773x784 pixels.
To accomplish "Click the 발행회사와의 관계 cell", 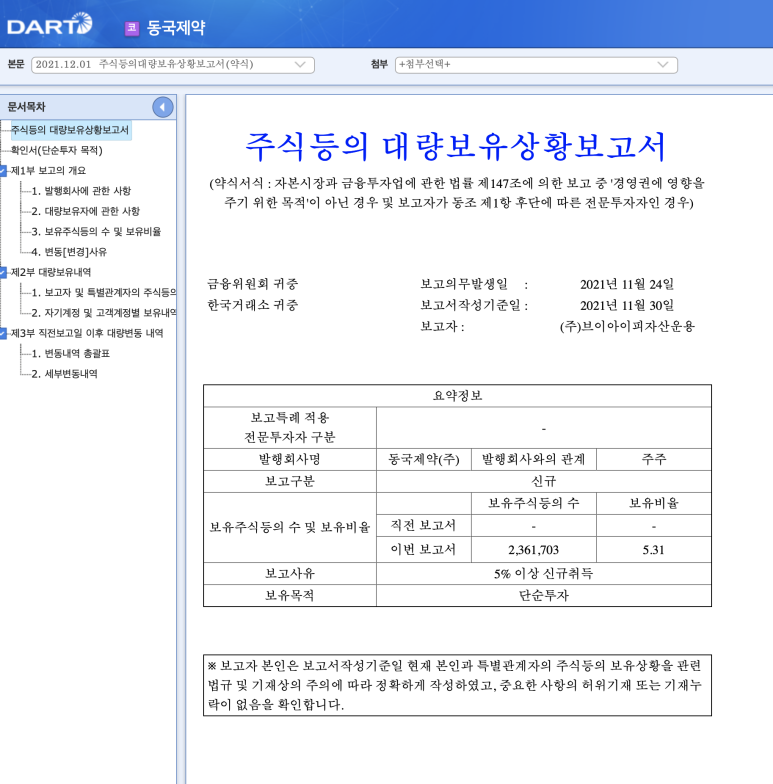I will pyautogui.click(x=534, y=460).
